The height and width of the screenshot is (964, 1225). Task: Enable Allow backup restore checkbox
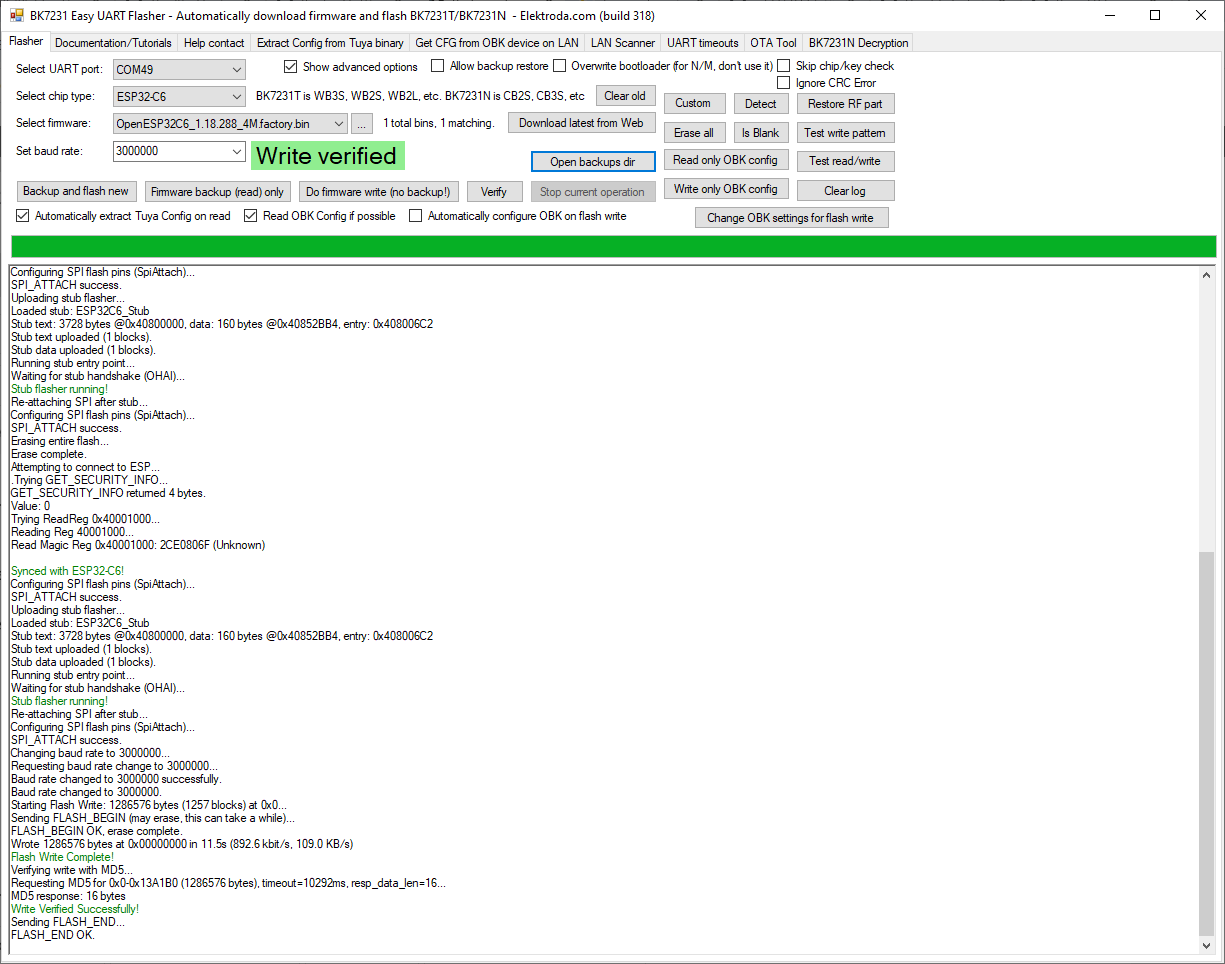[438, 66]
